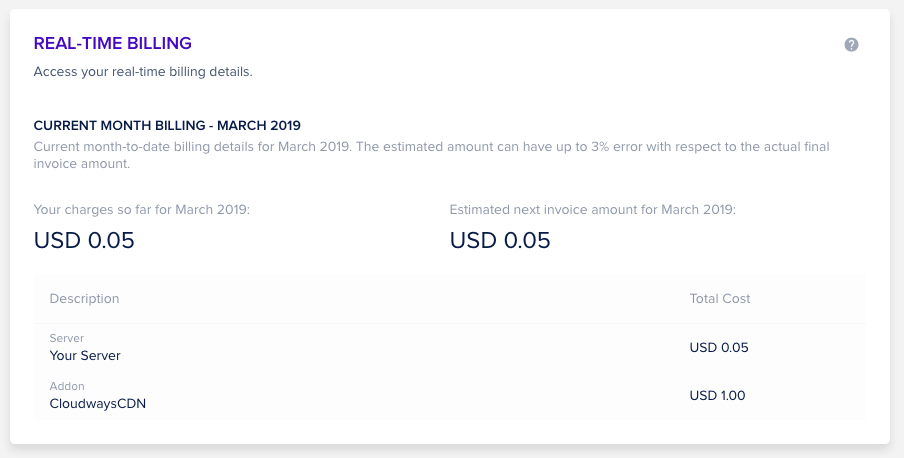Click the Description column header
The height and width of the screenshot is (458, 904).
pyautogui.click(x=84, y=299)
